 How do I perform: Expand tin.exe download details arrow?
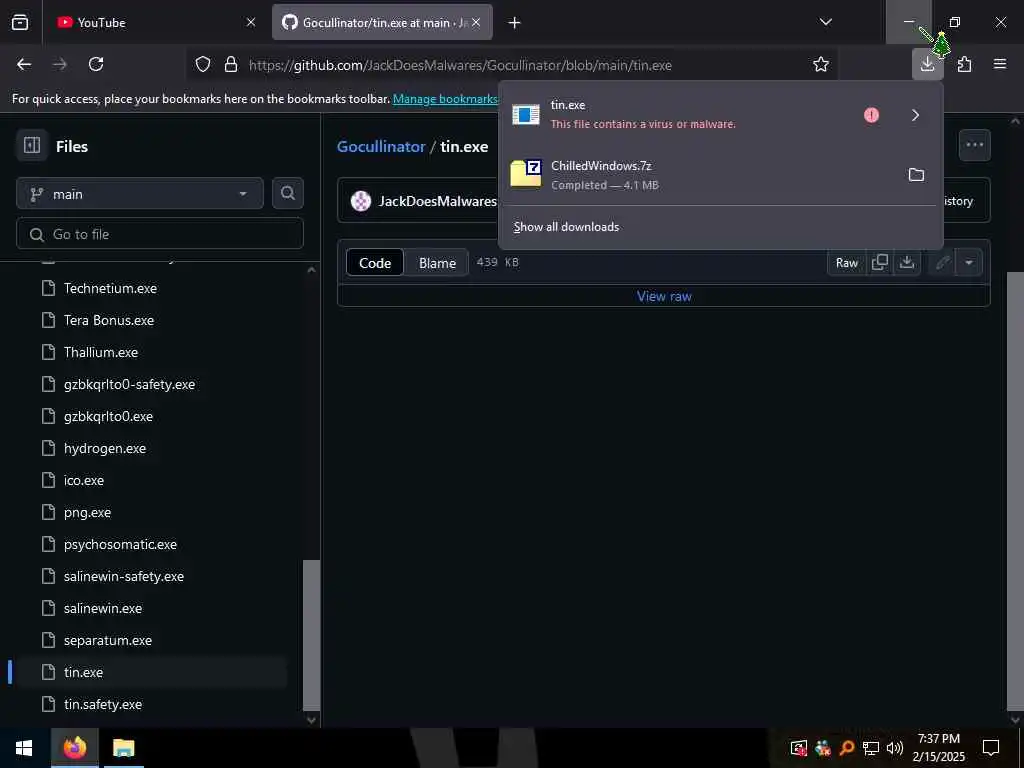916,115
